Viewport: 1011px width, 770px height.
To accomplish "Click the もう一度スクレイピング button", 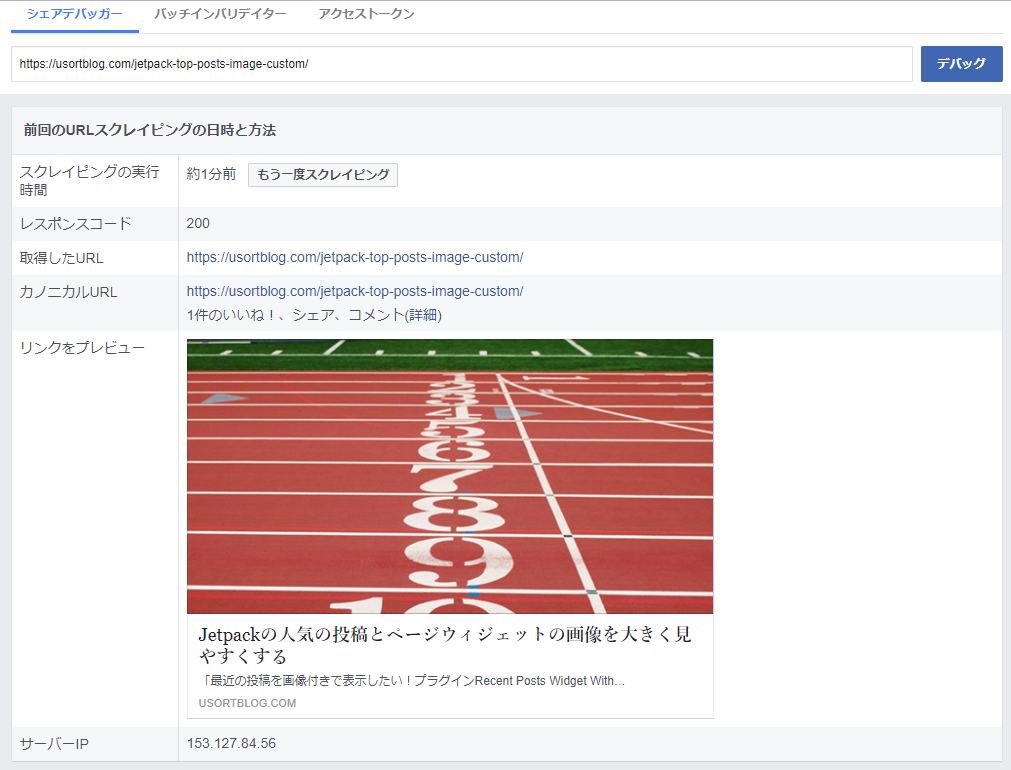I will tap(323, 175).
